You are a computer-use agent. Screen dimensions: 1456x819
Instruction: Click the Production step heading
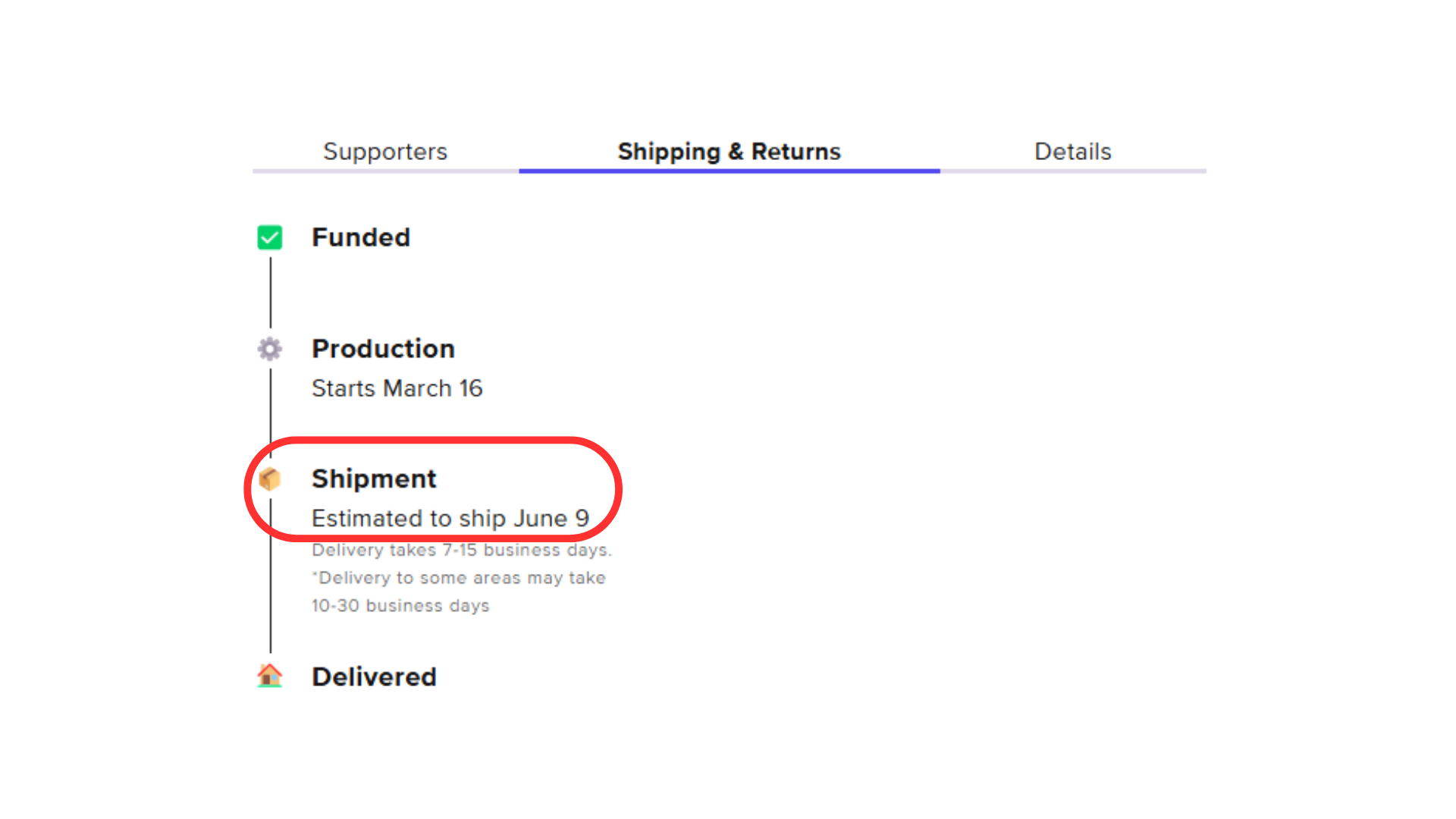384,349
